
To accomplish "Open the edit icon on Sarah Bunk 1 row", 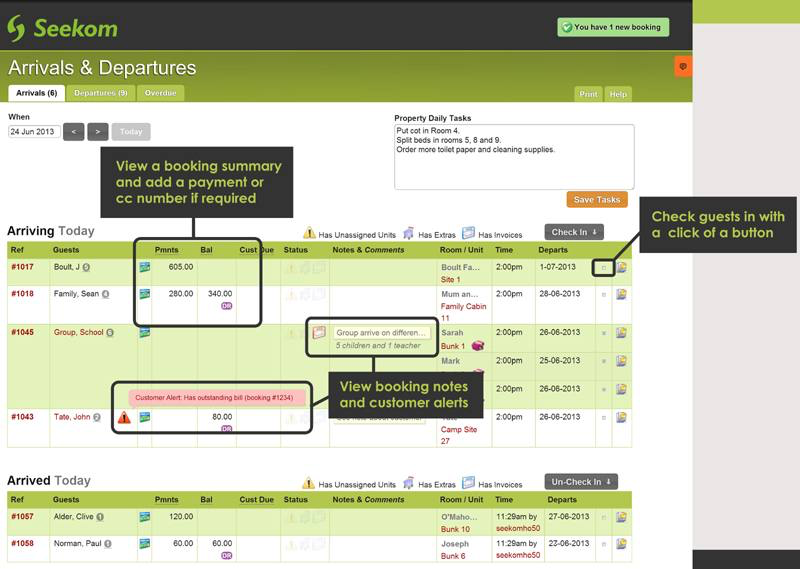I will [621, 333].
